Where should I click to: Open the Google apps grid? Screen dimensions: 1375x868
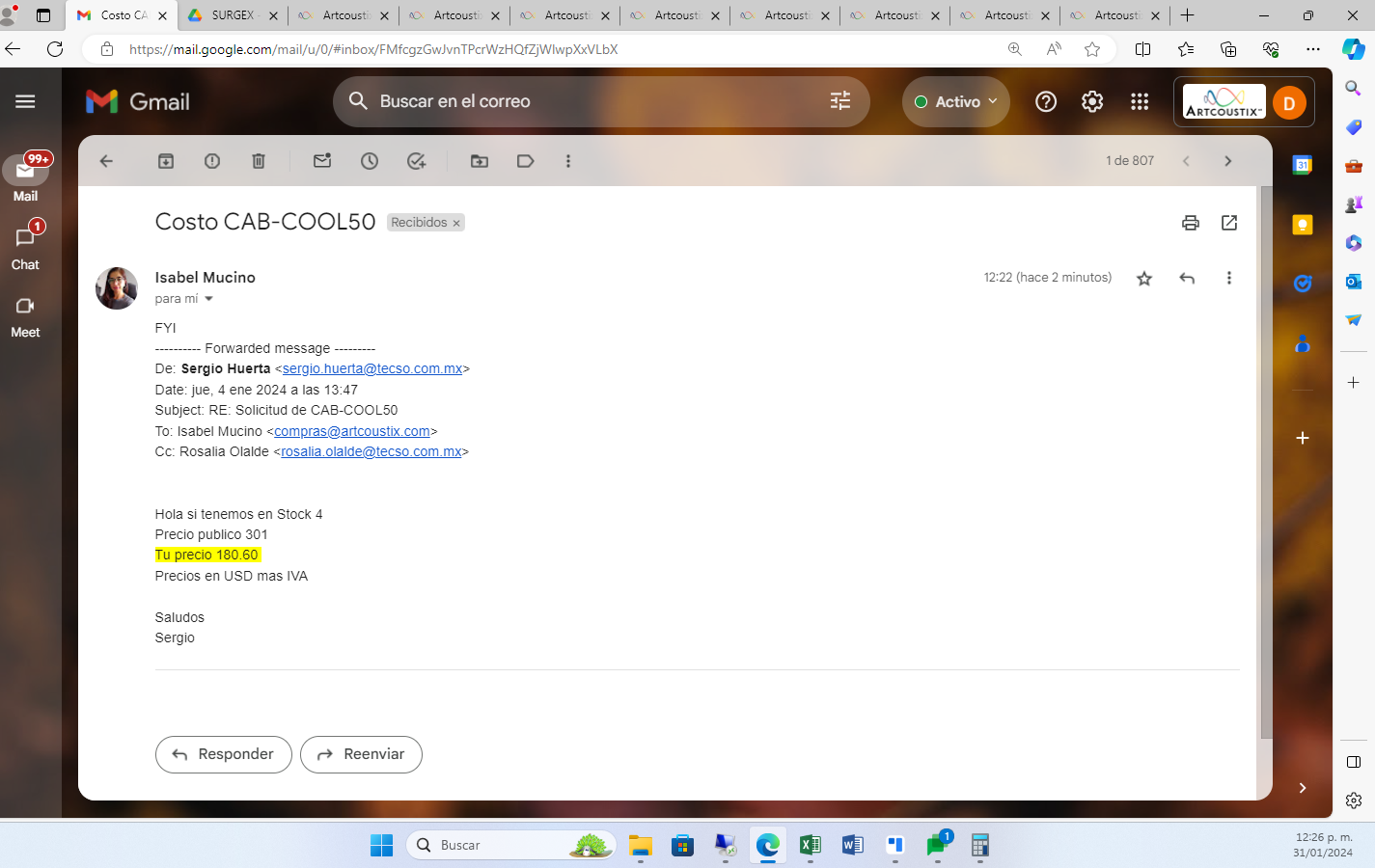coord(1140,101)
